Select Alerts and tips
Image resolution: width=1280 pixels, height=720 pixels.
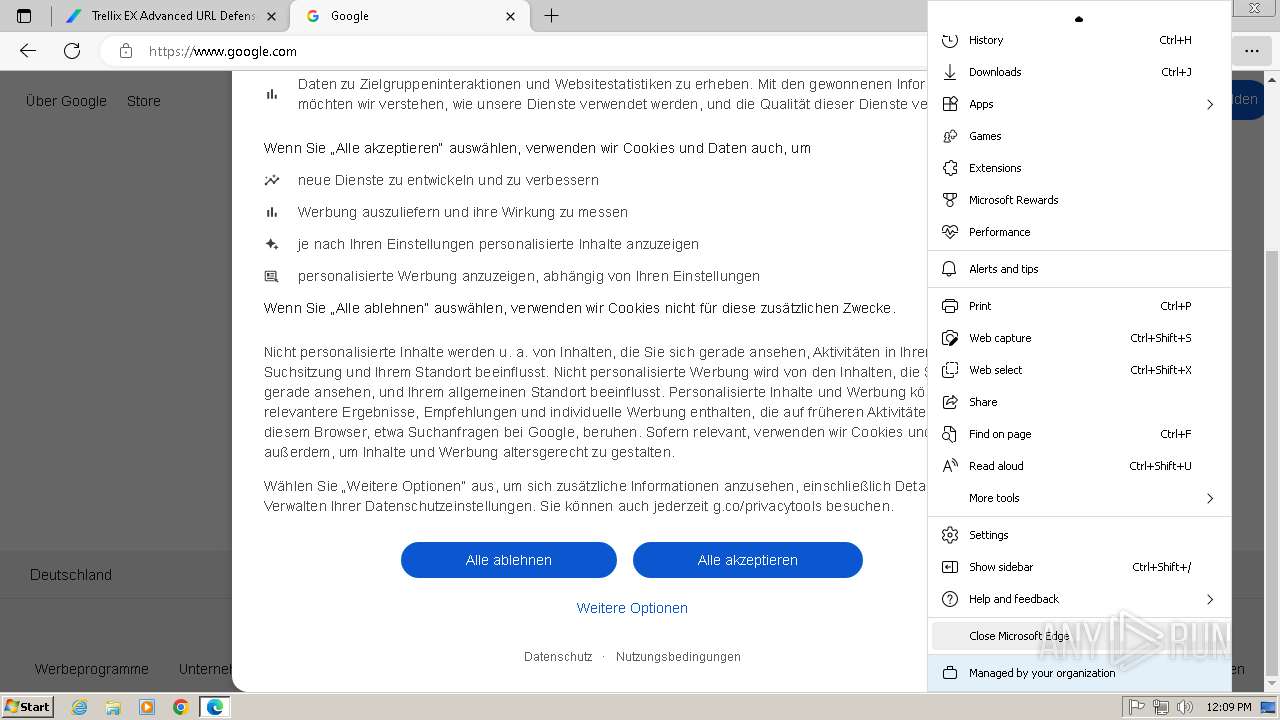point(1079,269)
